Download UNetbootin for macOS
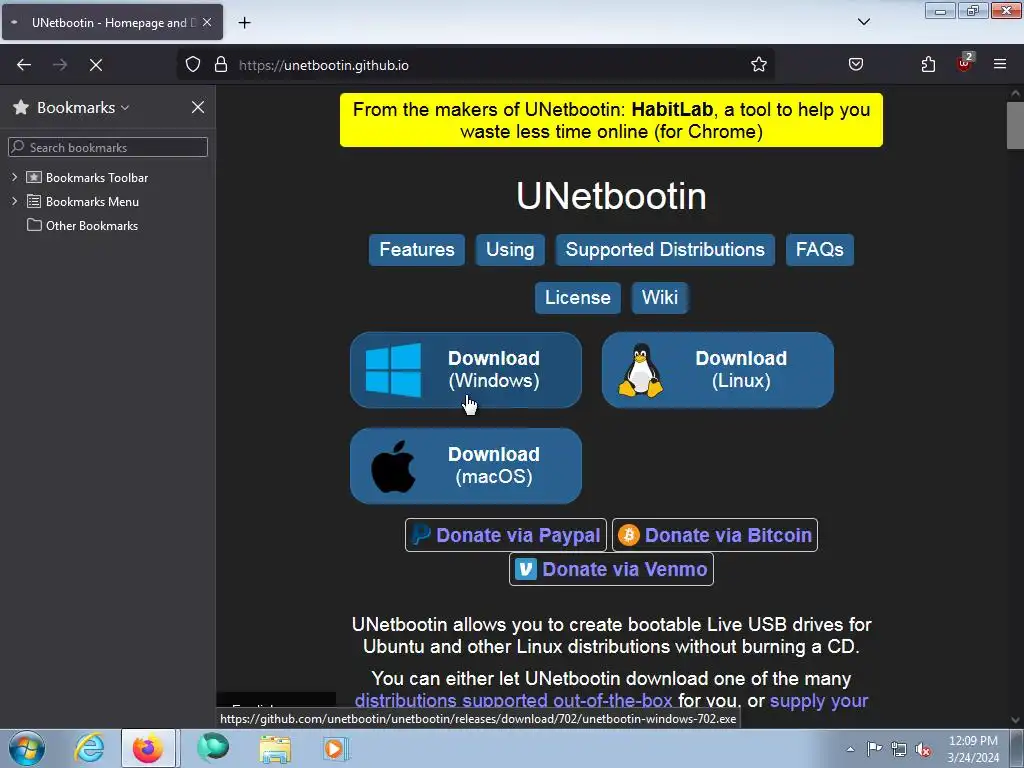The image size is (1024, 768). click(x=466, y=466)
